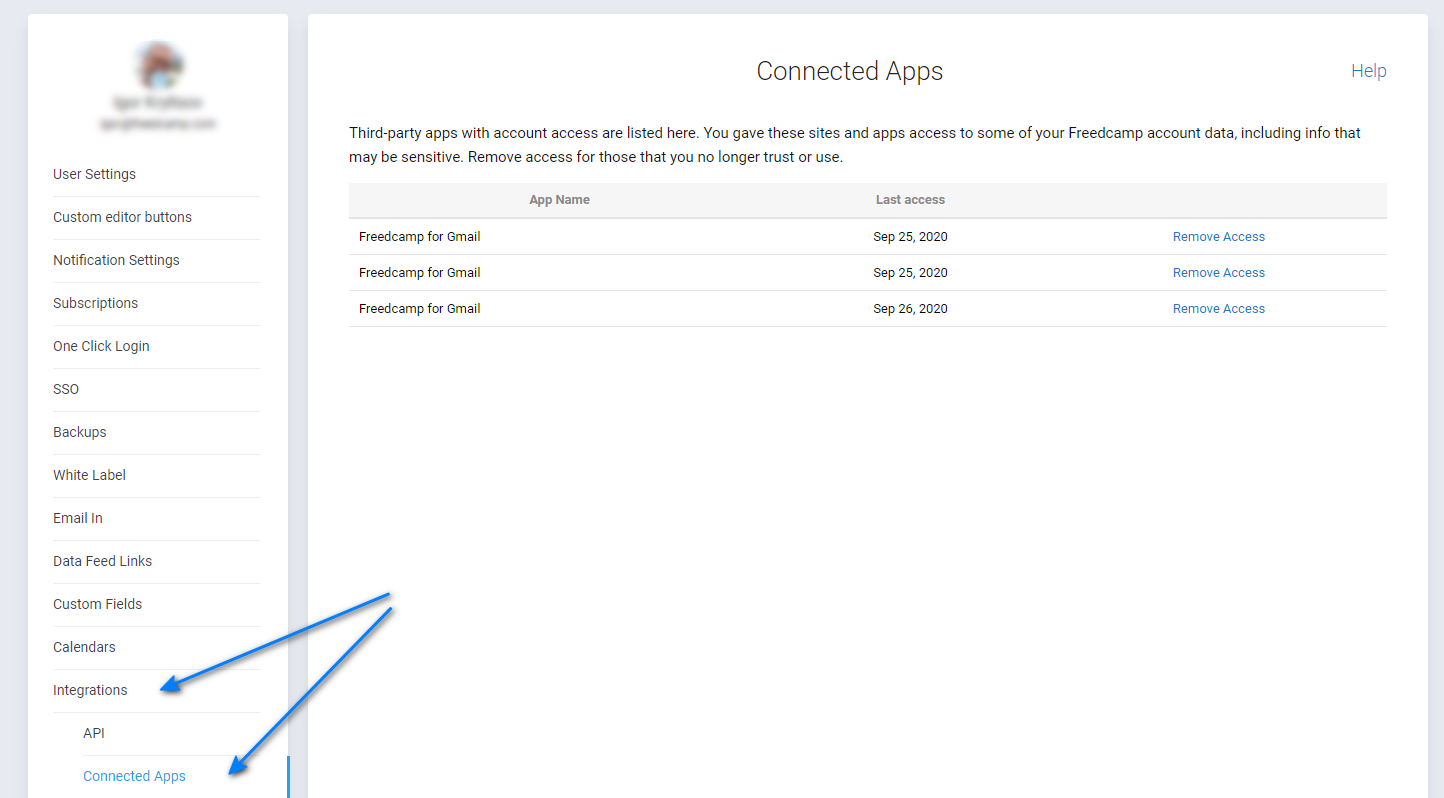Open the Backups section
The height and width of the screenshot is (798, 1444).
(79, 432)
